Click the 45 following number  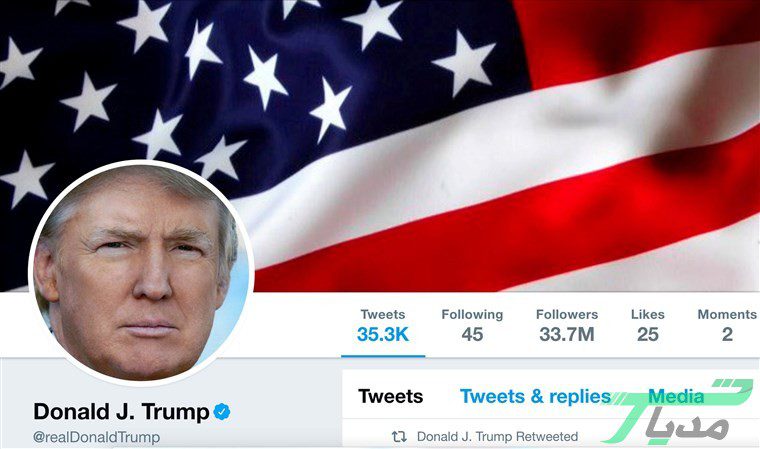[472, 334]
